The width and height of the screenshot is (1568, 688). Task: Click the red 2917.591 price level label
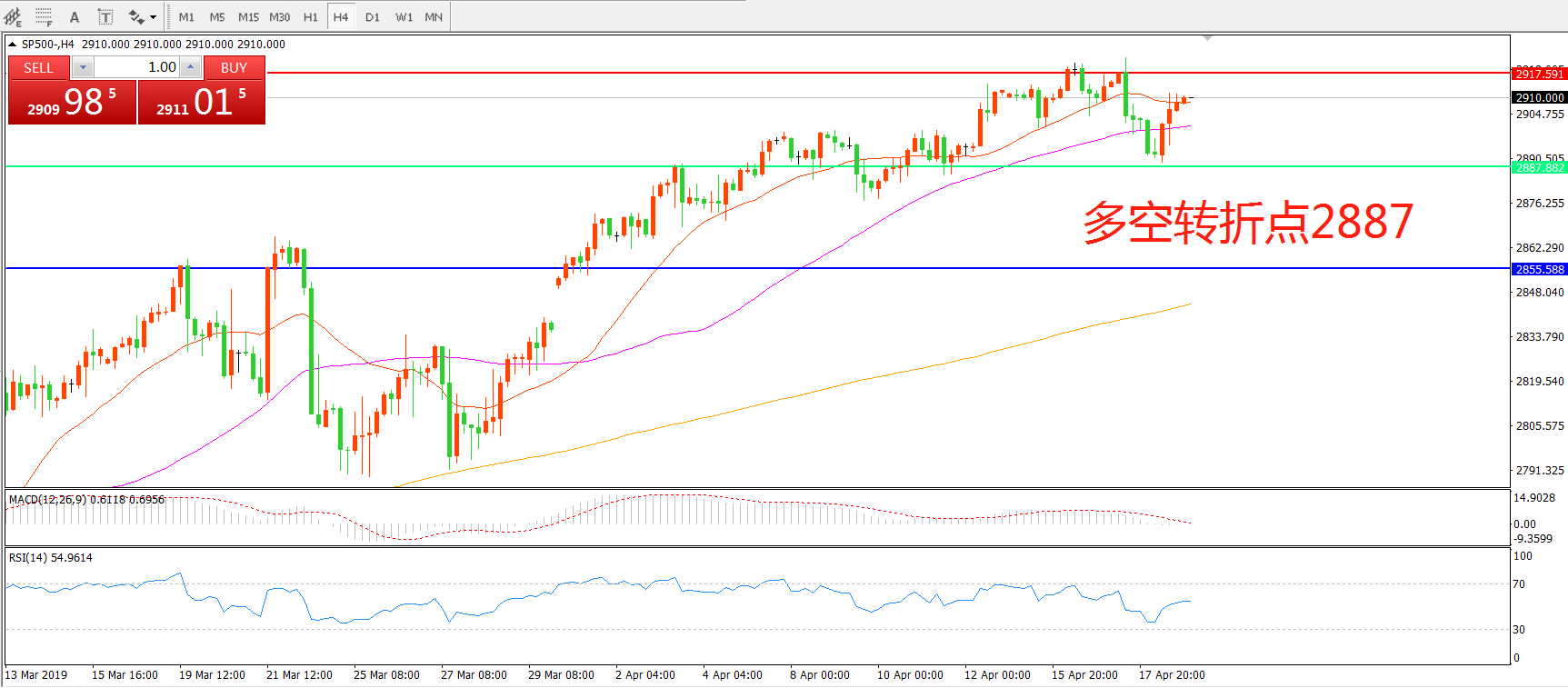click(x=1539, y=74)
